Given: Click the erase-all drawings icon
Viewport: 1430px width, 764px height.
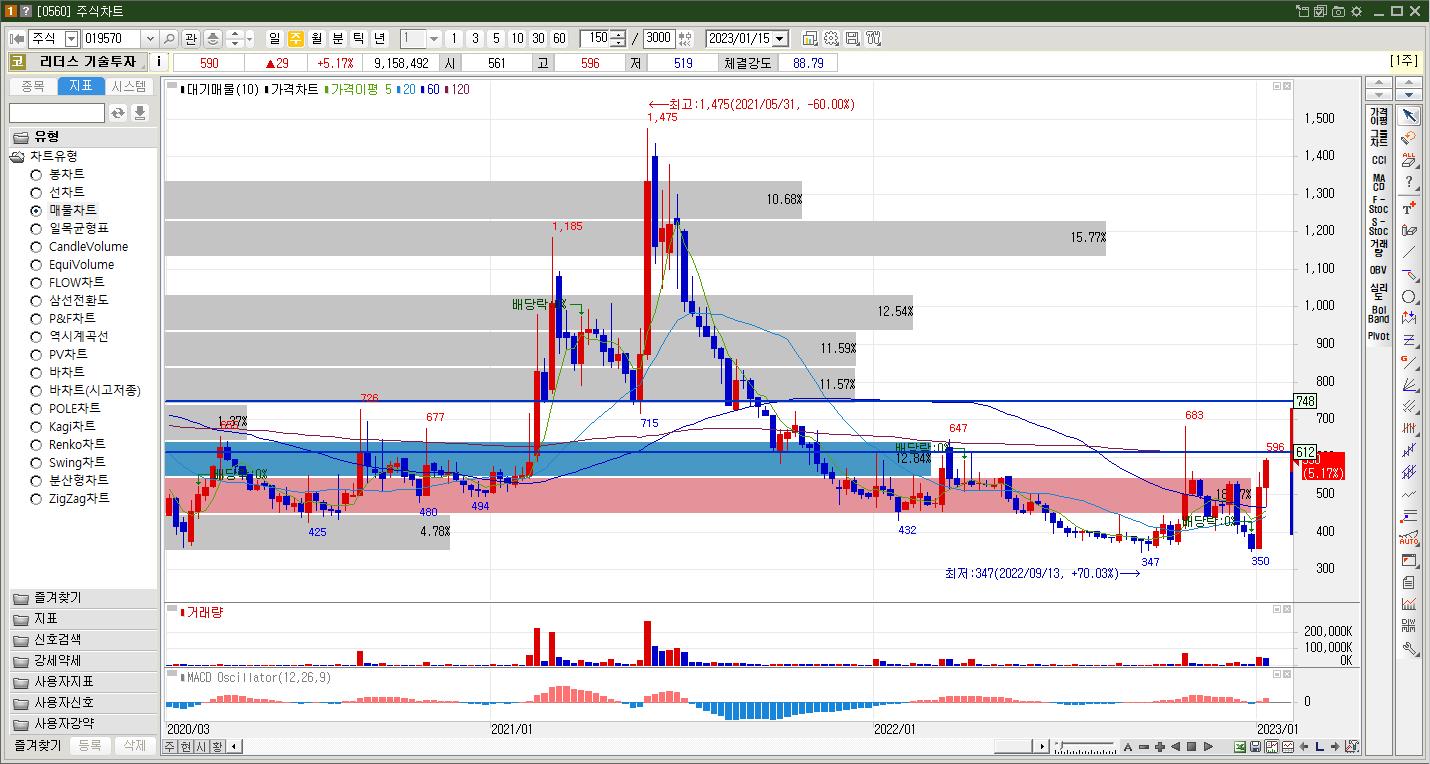Looking at the screenshot, I should [x=1409, y=160].
